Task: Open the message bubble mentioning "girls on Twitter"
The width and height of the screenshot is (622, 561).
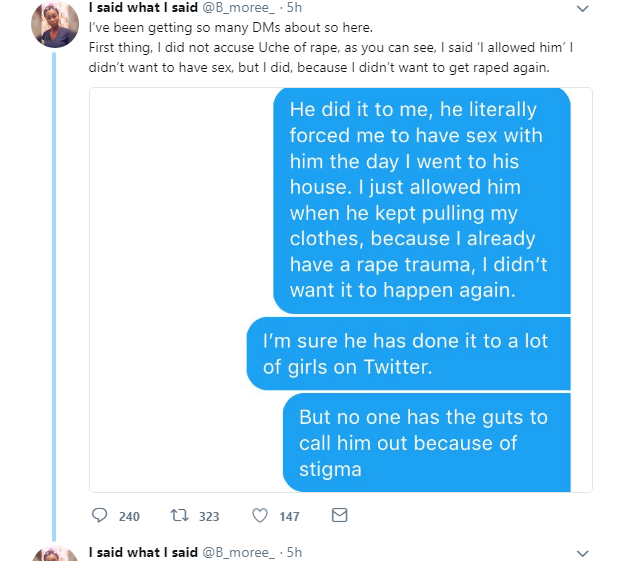Action: point(408,353)
